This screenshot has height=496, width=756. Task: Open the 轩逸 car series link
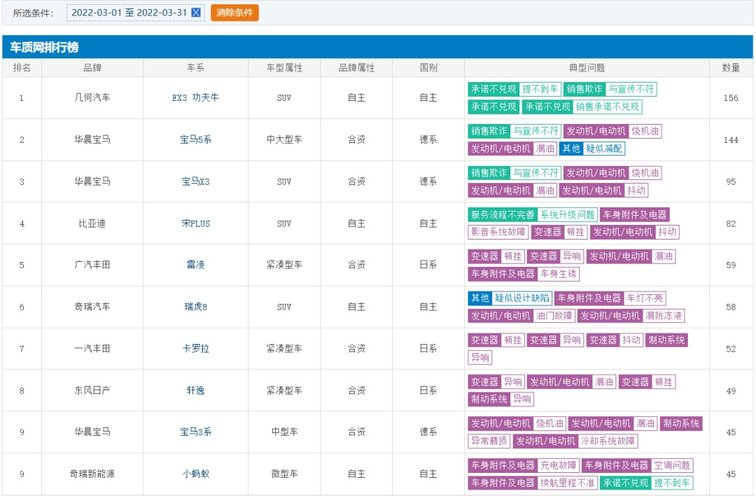click(195, 390)
